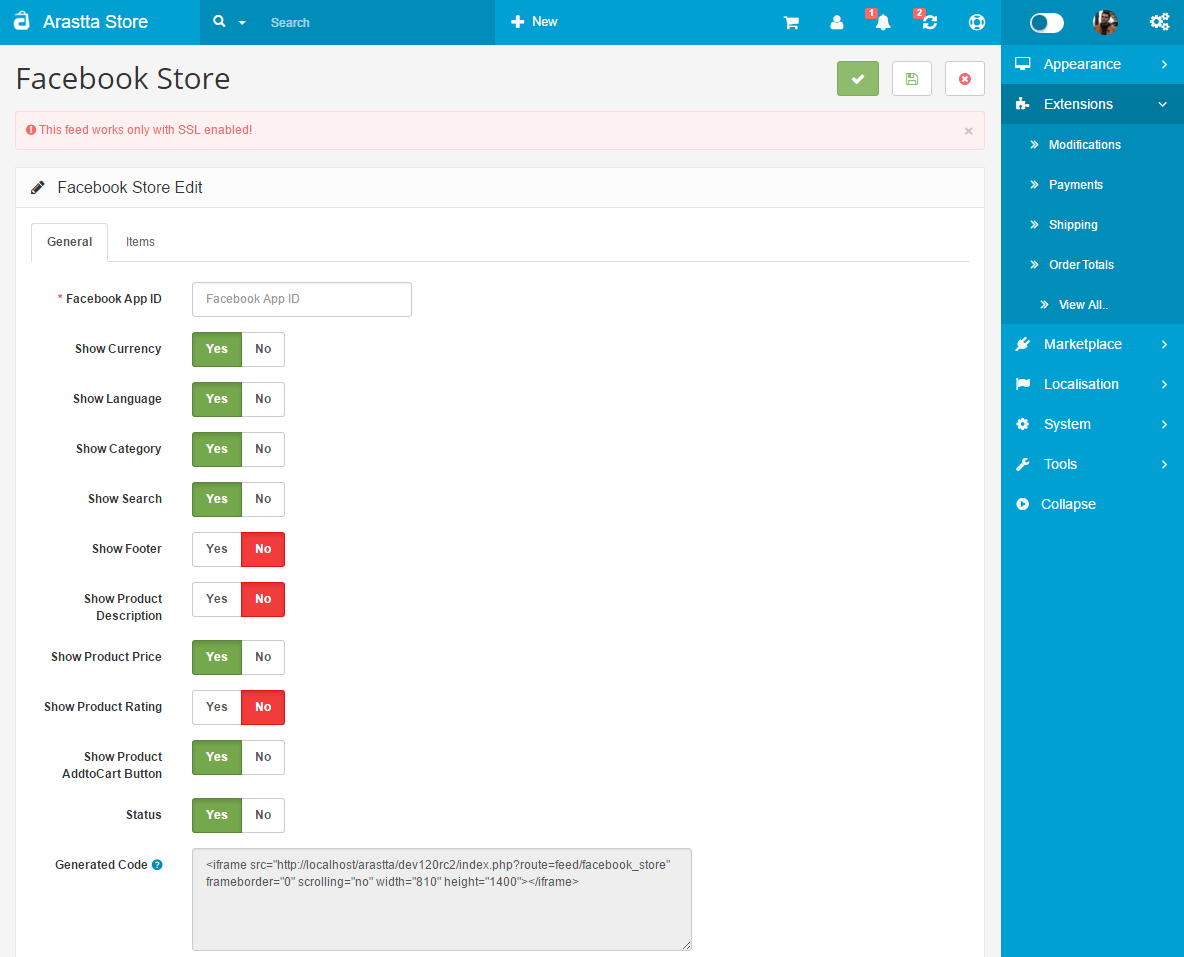Open the search type dropdown caret
This screenshot has width=1184, height=957.
pos(242,23)
